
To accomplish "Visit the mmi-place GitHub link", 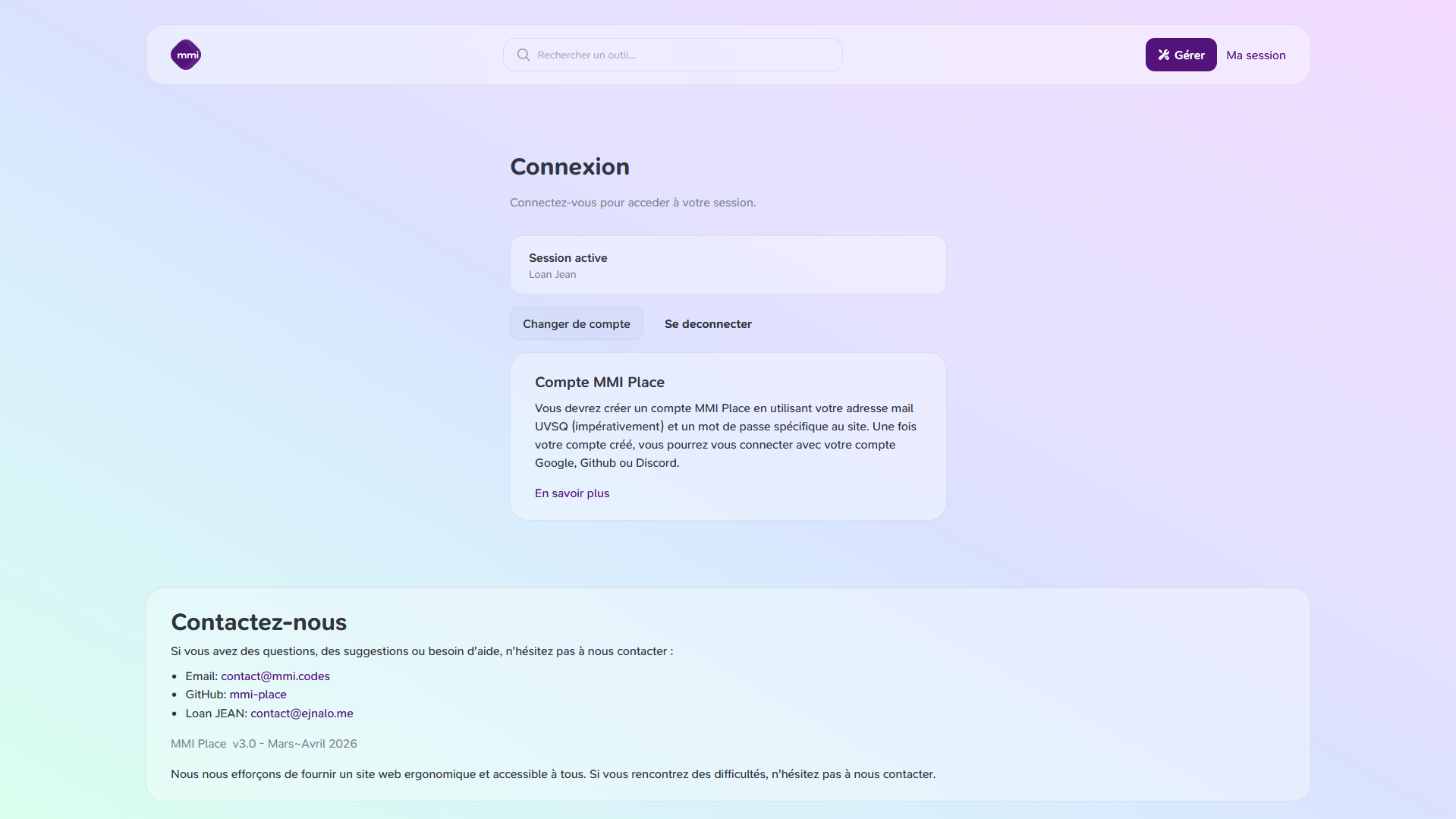I will click(x=258, y=695).
